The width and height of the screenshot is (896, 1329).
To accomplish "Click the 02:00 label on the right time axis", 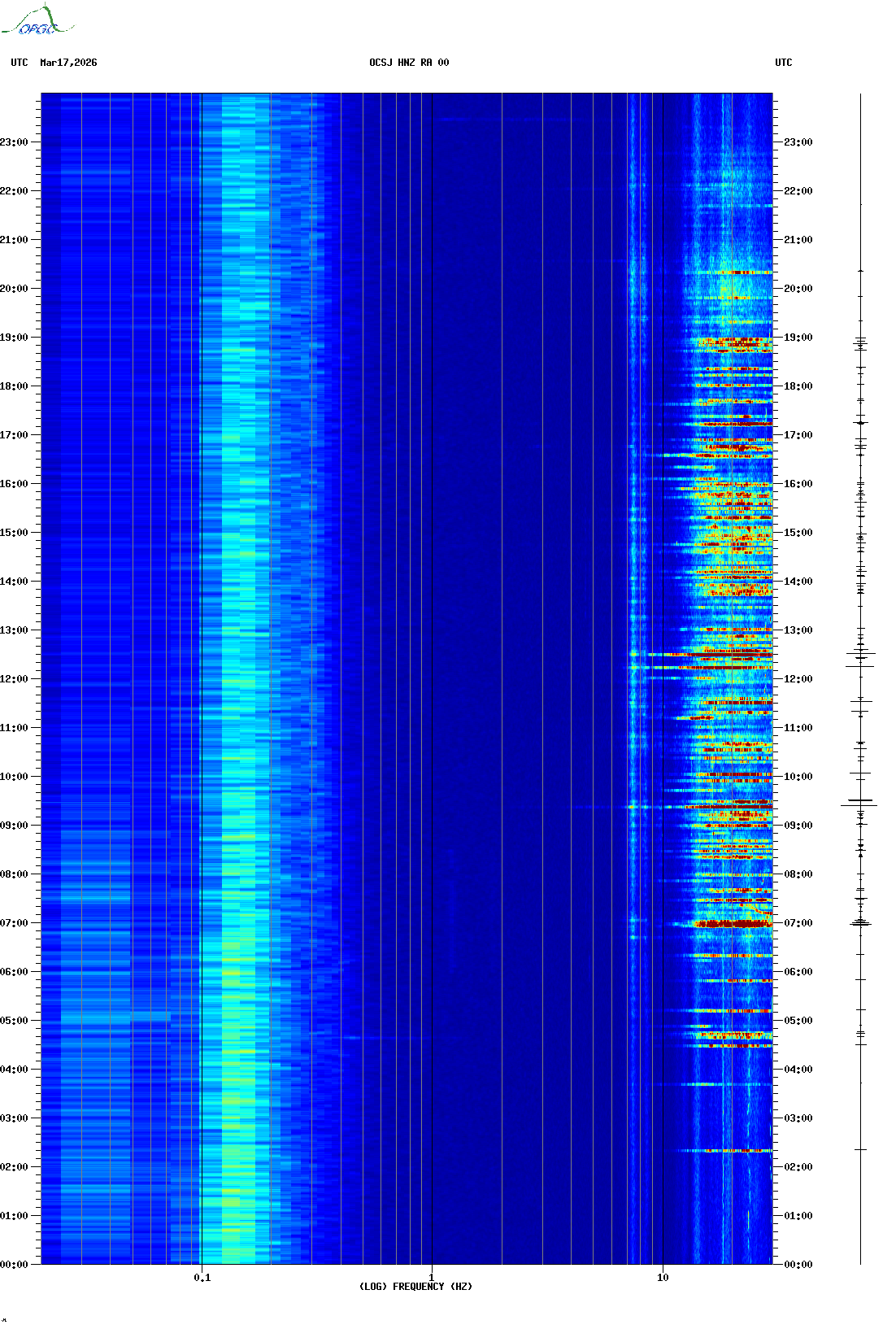I will click(798, 1167).
